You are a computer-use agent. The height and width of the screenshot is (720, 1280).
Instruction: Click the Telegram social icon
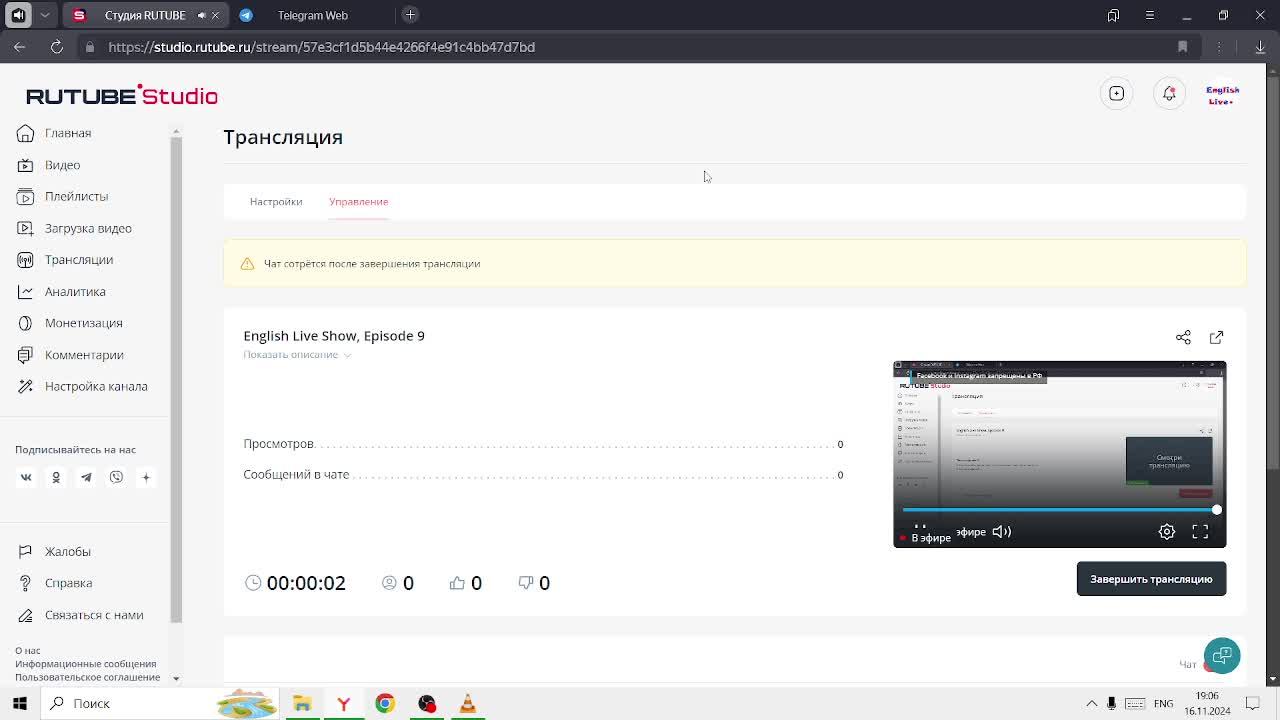pyautogui.click(x=86, y=477)
